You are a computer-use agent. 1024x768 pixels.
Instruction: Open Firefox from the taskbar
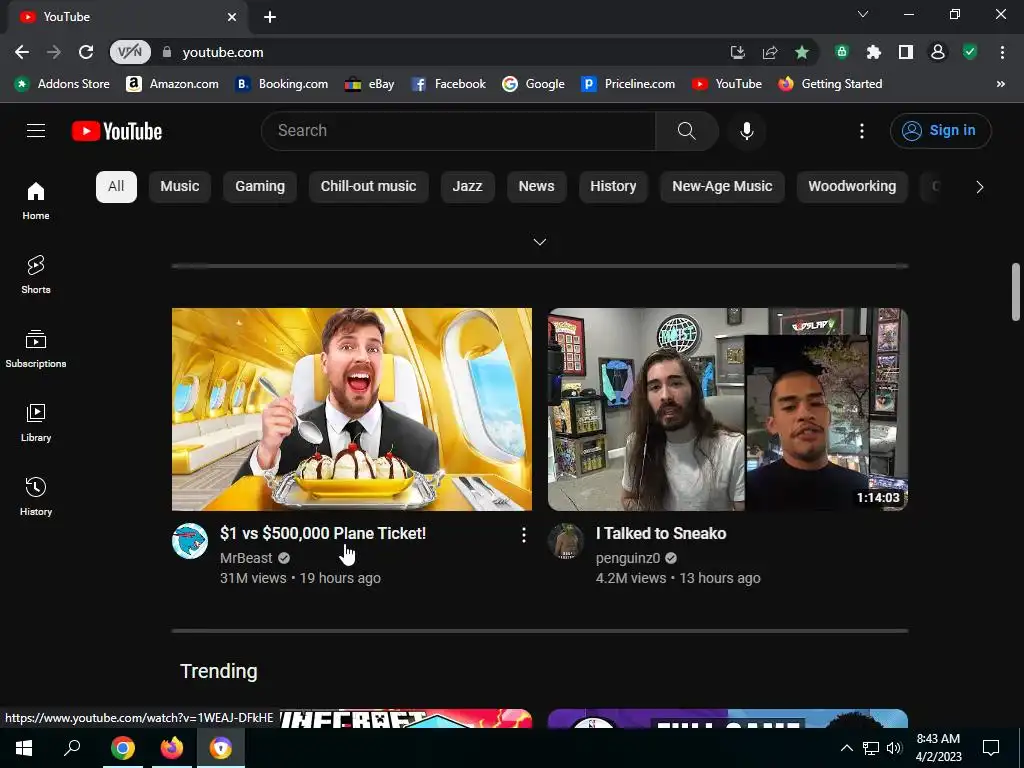tap(172, 748)
